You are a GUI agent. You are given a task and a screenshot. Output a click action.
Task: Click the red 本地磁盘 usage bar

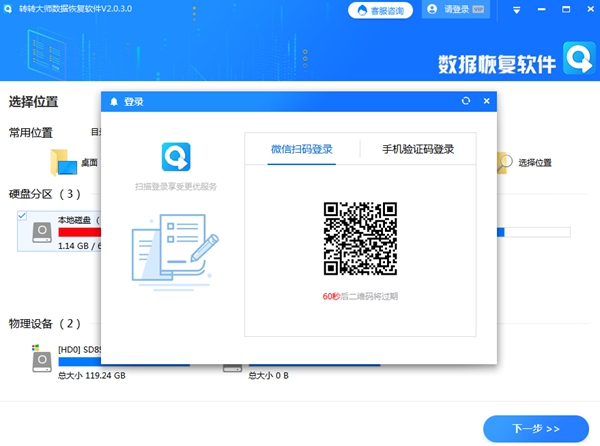(x=80, y=232)
